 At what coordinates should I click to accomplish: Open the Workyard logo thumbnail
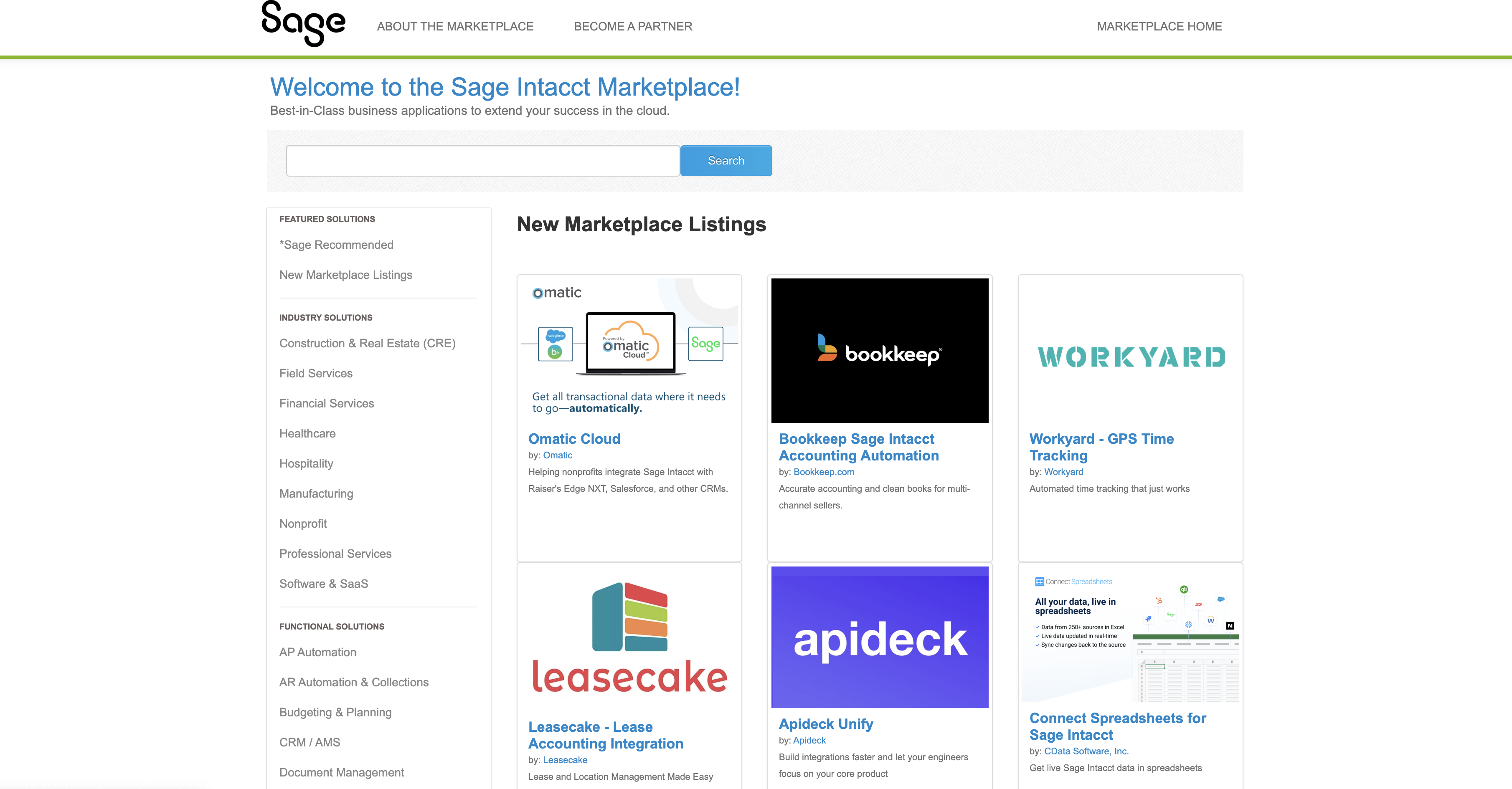coord(1131,350)
